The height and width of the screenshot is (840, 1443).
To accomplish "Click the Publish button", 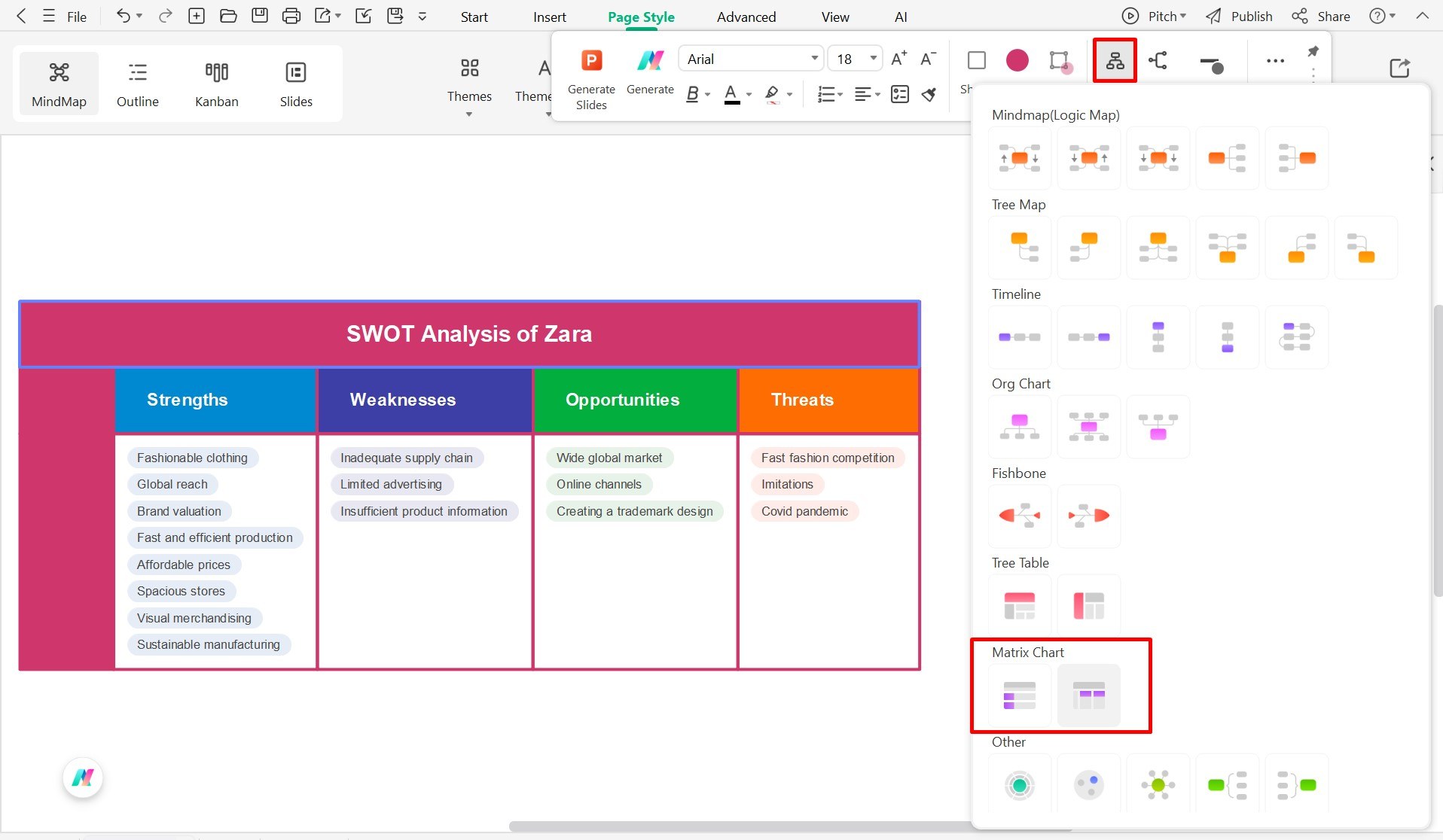I will coord(1239,16).
